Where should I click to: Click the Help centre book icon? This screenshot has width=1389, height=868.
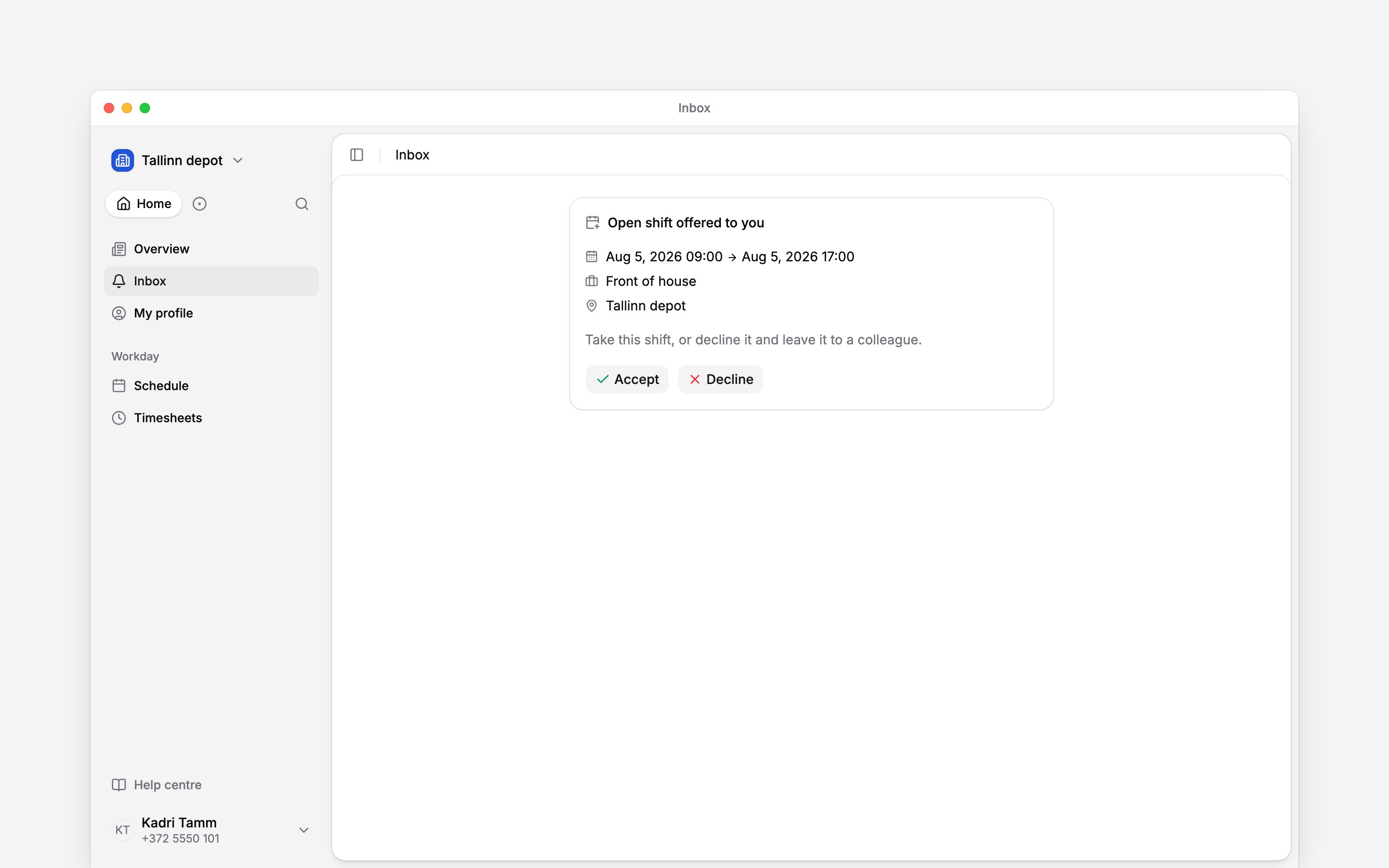coord(119,785)
